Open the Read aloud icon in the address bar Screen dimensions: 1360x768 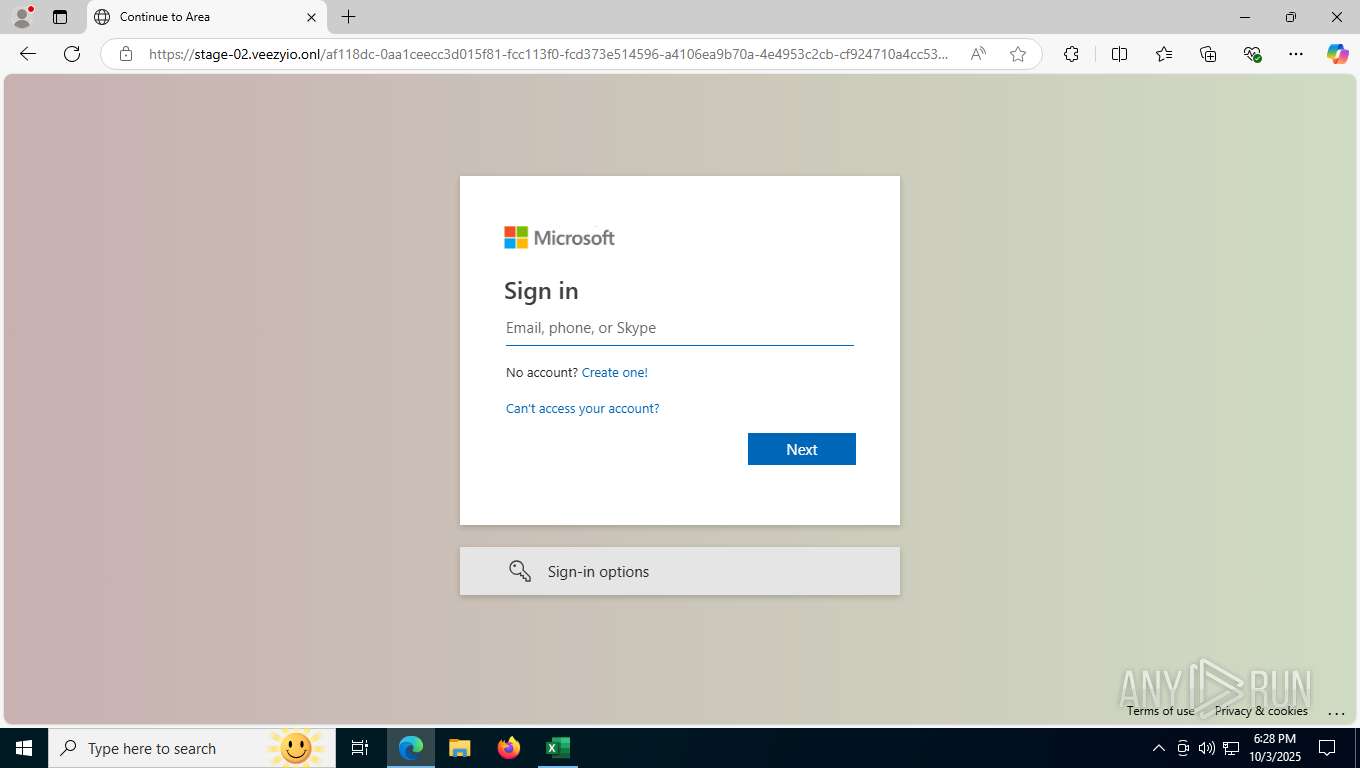978,54
